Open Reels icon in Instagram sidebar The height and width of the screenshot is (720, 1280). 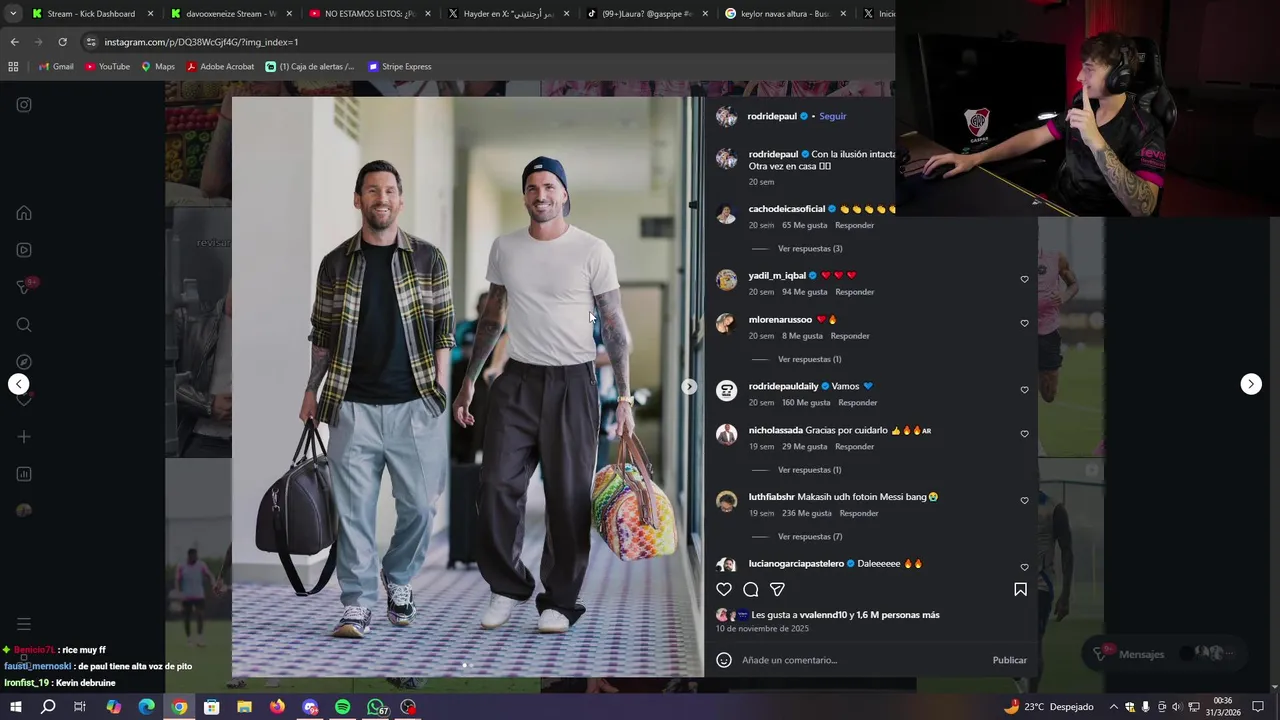24,250
